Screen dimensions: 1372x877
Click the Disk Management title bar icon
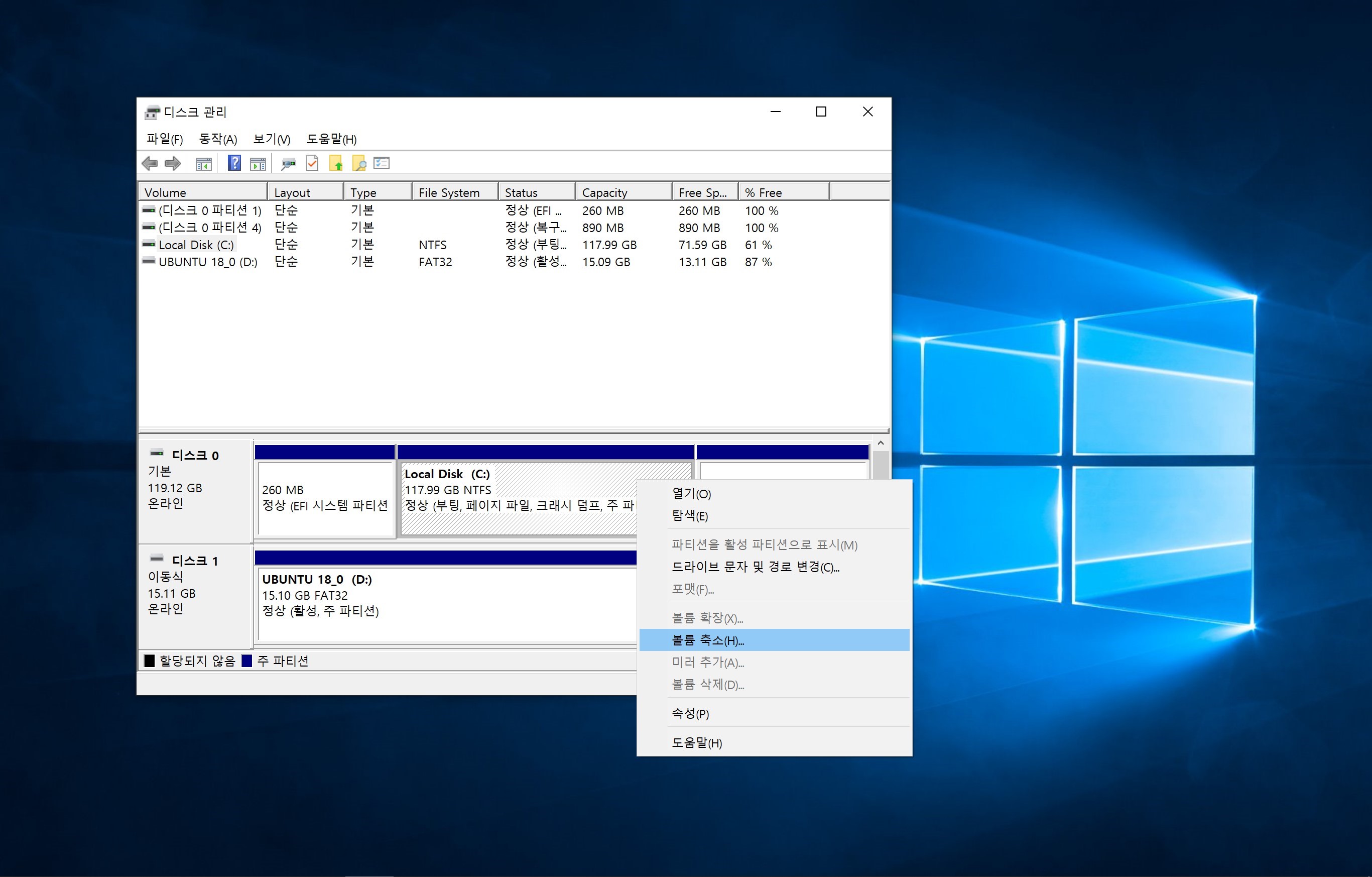[x=152, y=113]
